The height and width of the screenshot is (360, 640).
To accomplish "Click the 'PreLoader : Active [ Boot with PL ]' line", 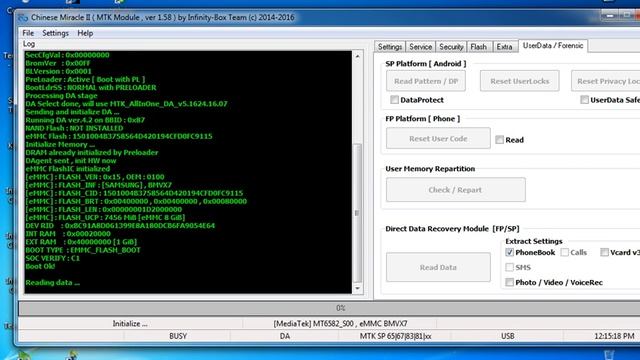I will (x=85, y=79).
